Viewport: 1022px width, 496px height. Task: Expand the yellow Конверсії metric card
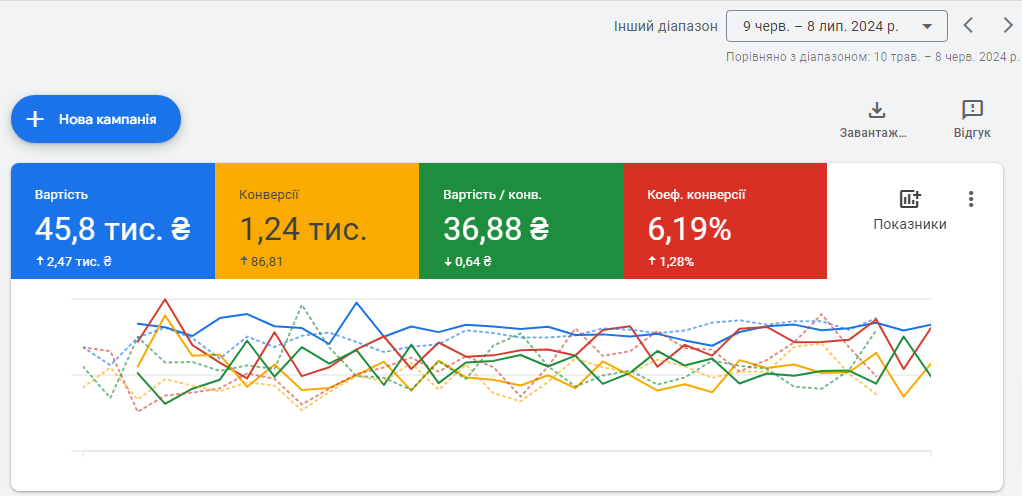click(317, 221)
